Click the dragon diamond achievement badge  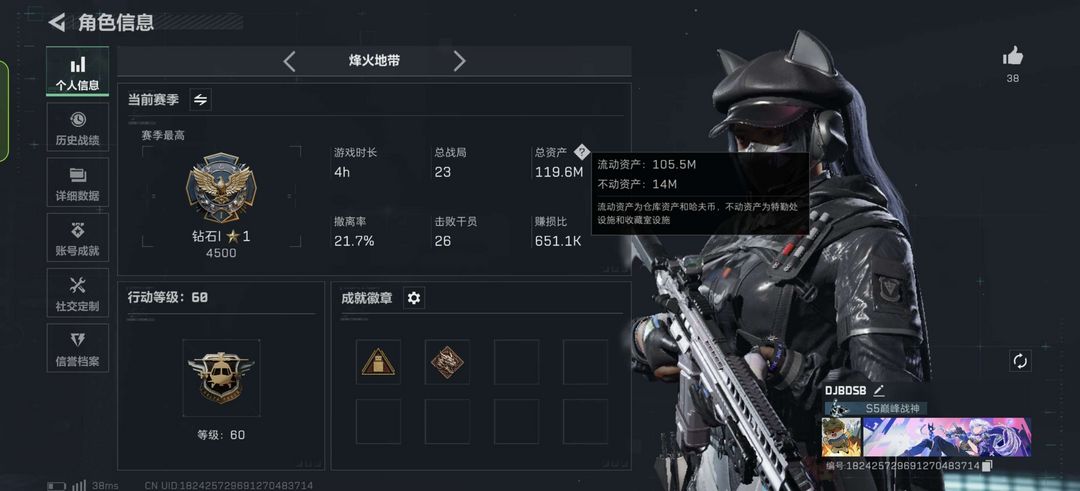[x=447, y=362]
